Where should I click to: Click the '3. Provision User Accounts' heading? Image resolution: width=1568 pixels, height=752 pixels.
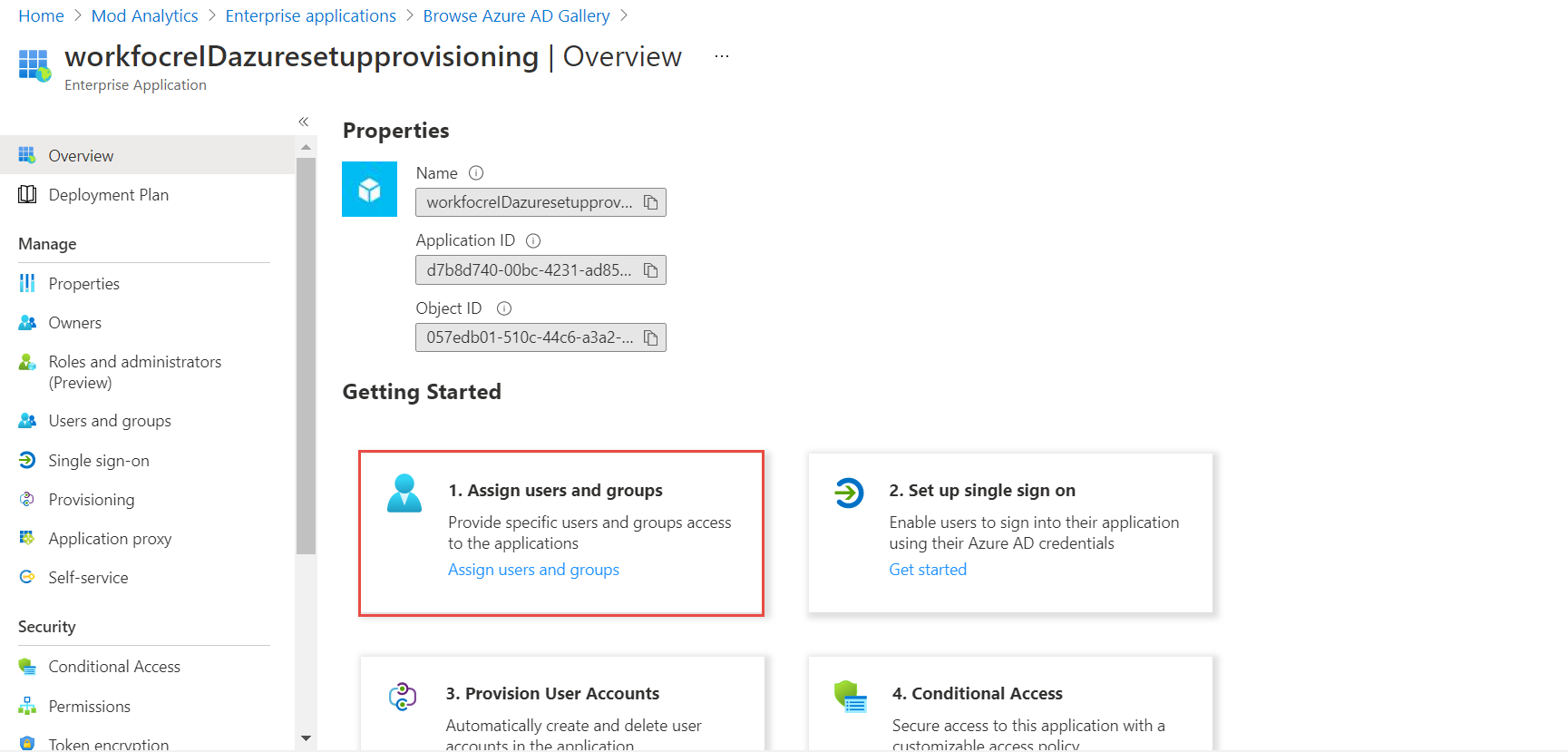552,694
